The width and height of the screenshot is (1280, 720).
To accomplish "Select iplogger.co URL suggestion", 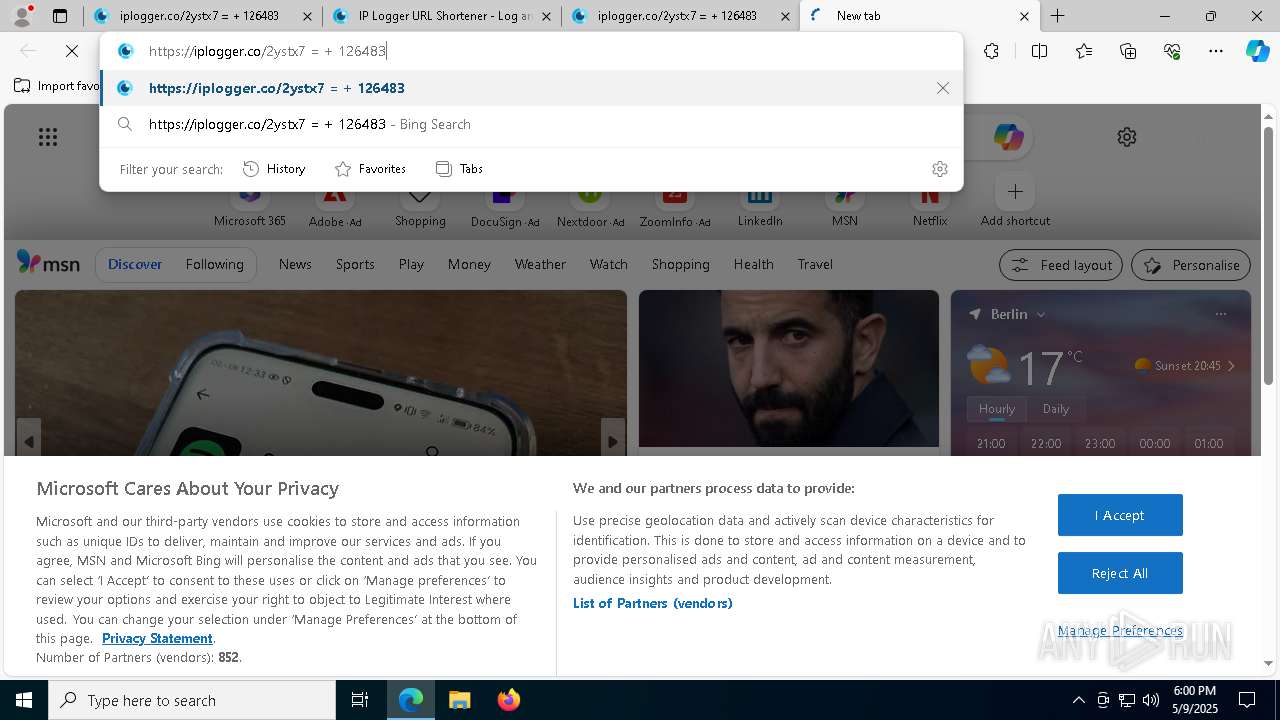I will (531, 88).
